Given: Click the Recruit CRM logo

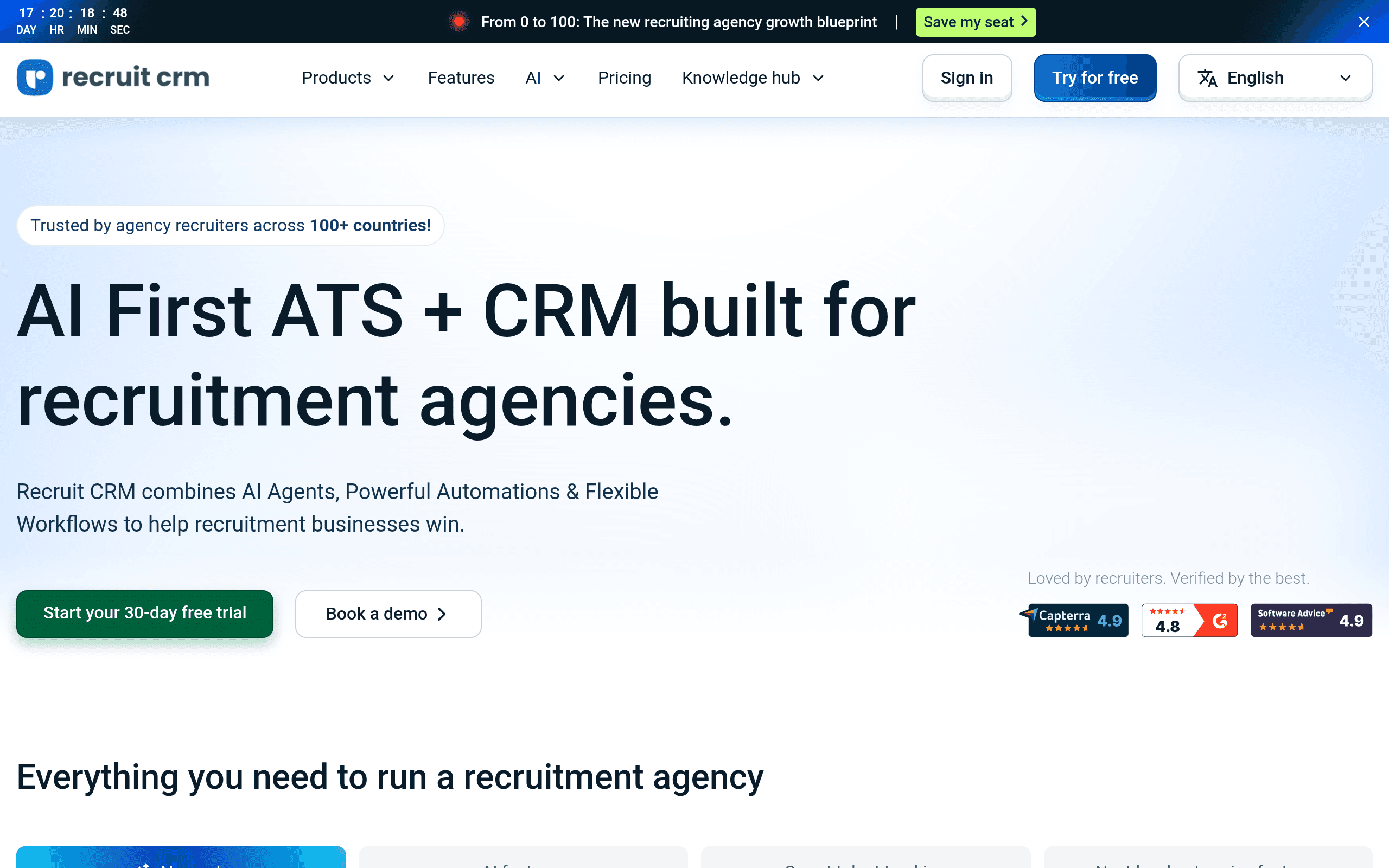Looking at the screenshot, I should coord(113,78).
